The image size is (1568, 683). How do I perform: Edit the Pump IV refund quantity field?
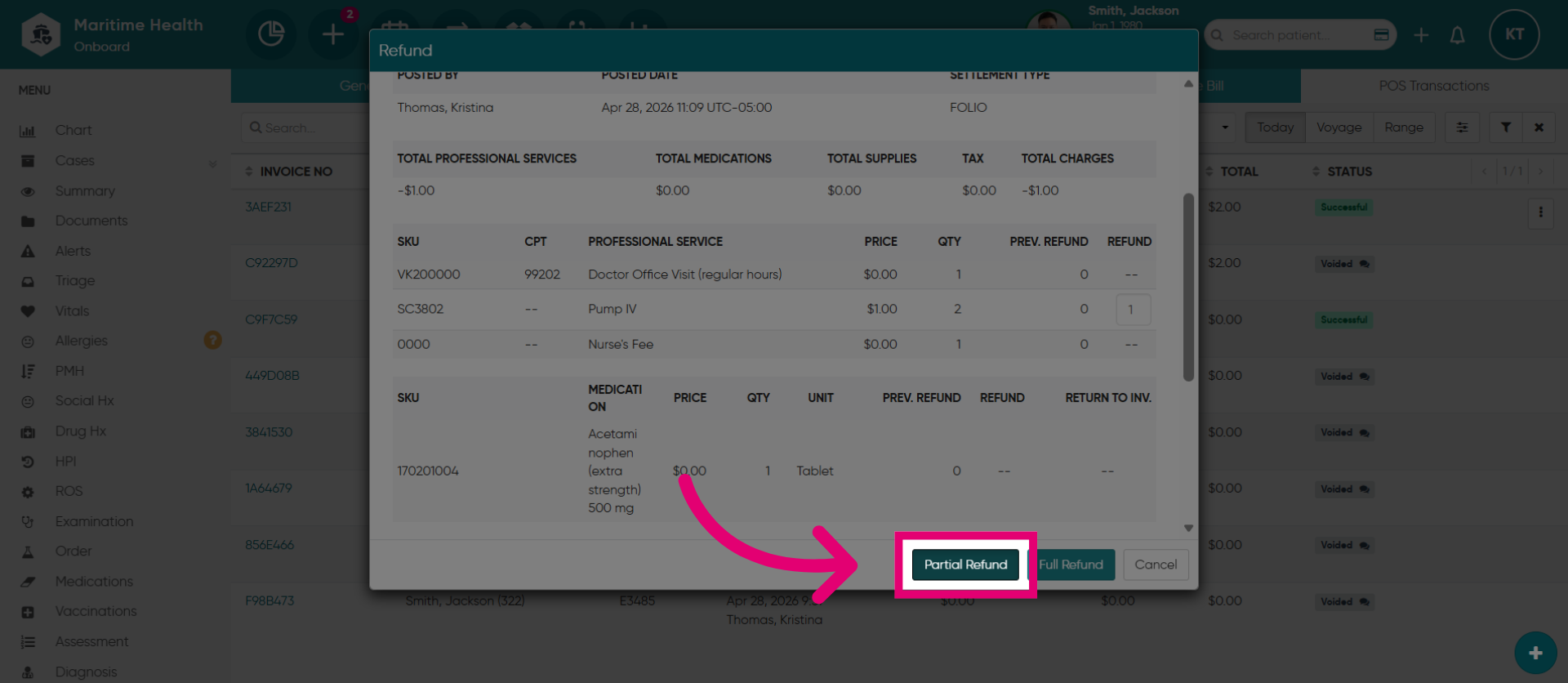click(1133, 310)
